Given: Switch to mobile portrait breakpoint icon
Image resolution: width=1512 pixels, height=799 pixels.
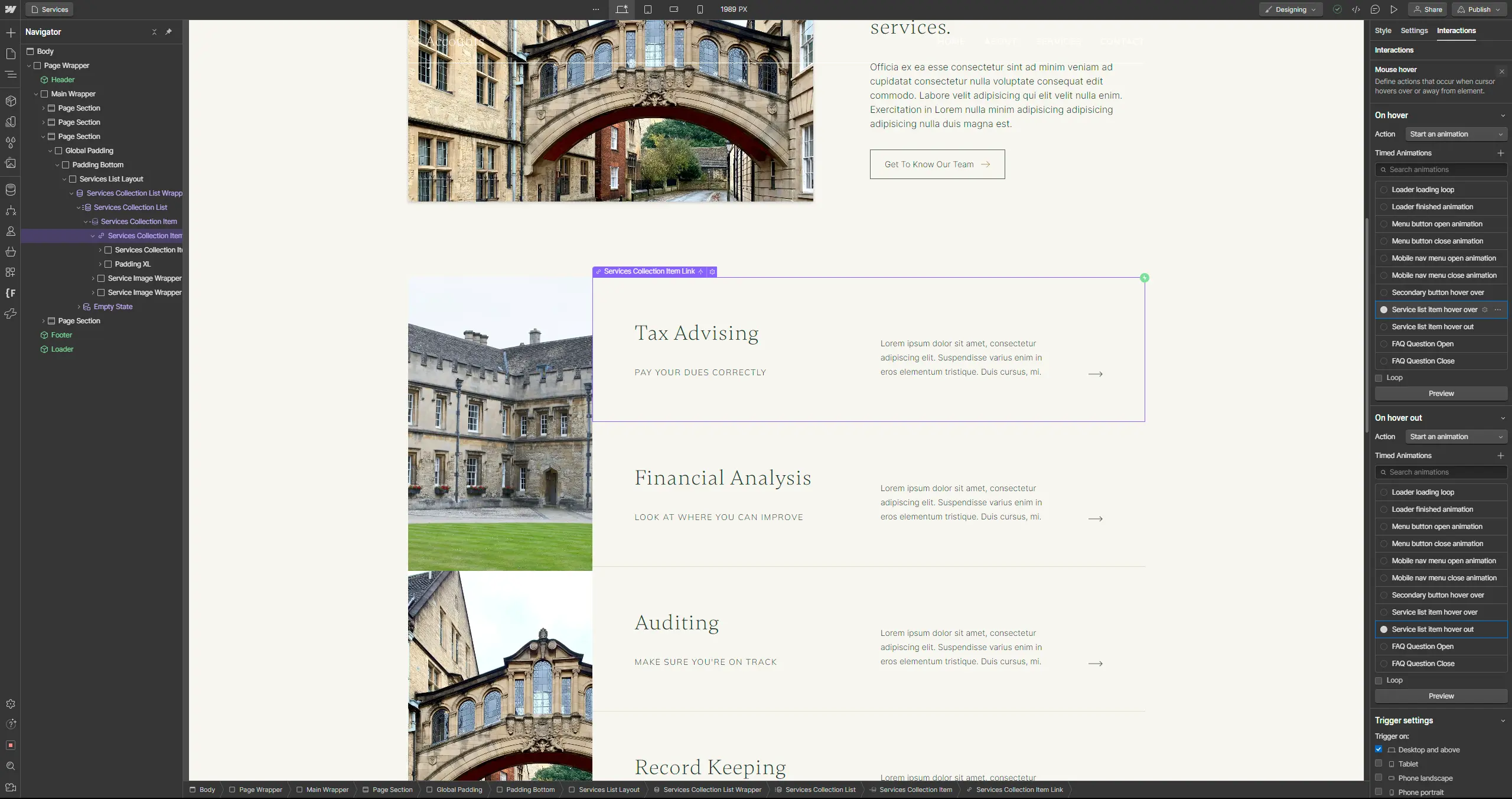Looking at the screenshot, I should pos(700,9).
